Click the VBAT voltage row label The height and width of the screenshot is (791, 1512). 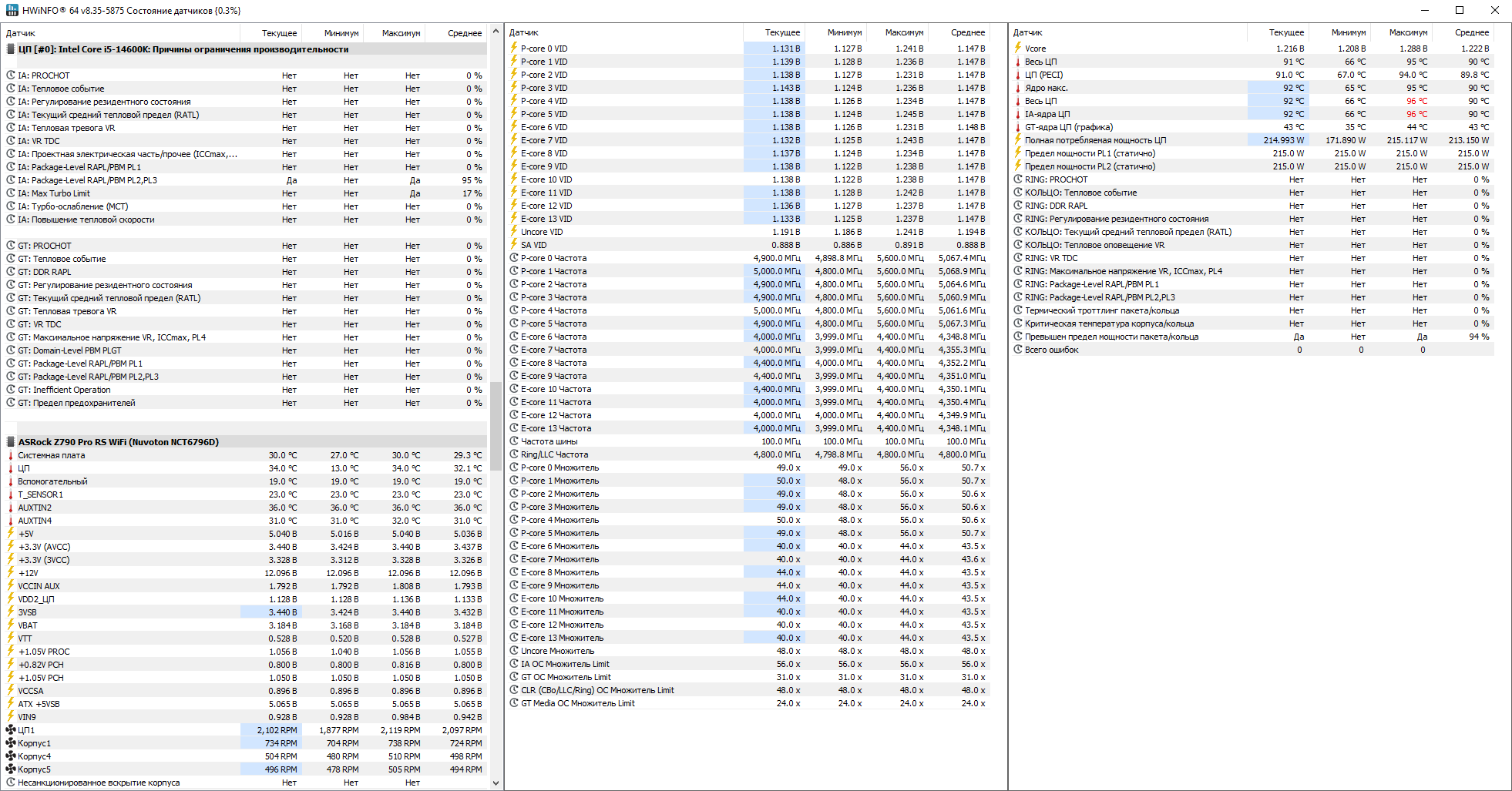pos(28,625)
